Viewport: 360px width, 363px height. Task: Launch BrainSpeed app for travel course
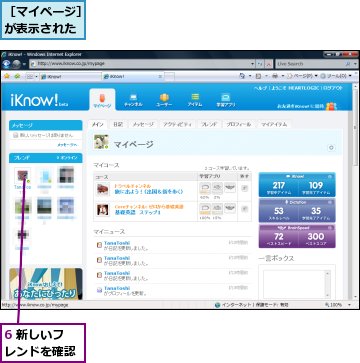(x=230, y=188)
